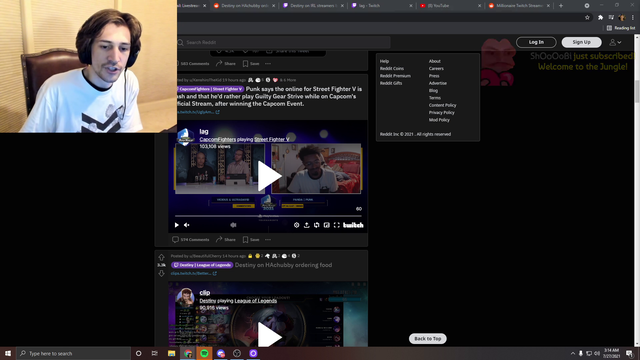Open comments of the Punk Street Fighter post
This screenshot has height=360, width=640.
[x=191, y=240]
